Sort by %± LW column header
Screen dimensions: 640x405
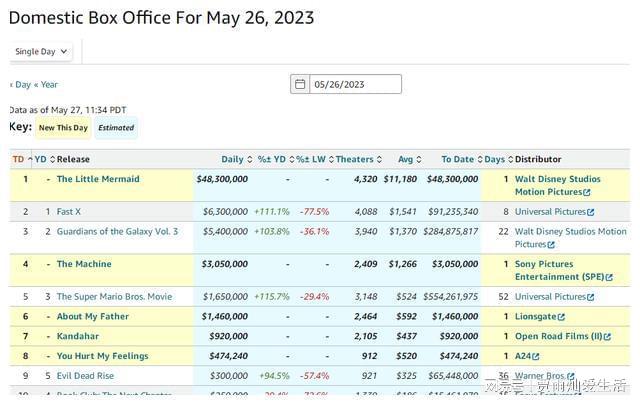click(x=315, y=159)
